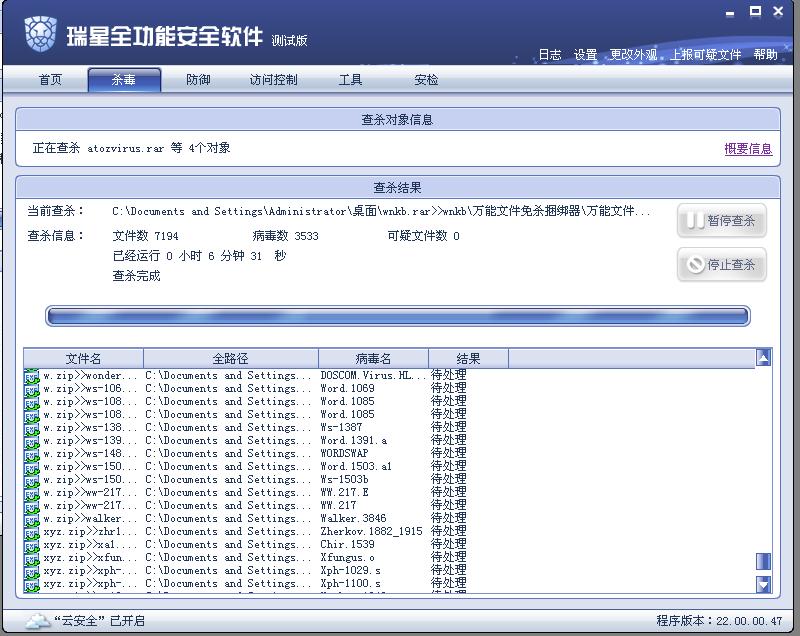Click the results list scroll down arrow

pos(763,584)
